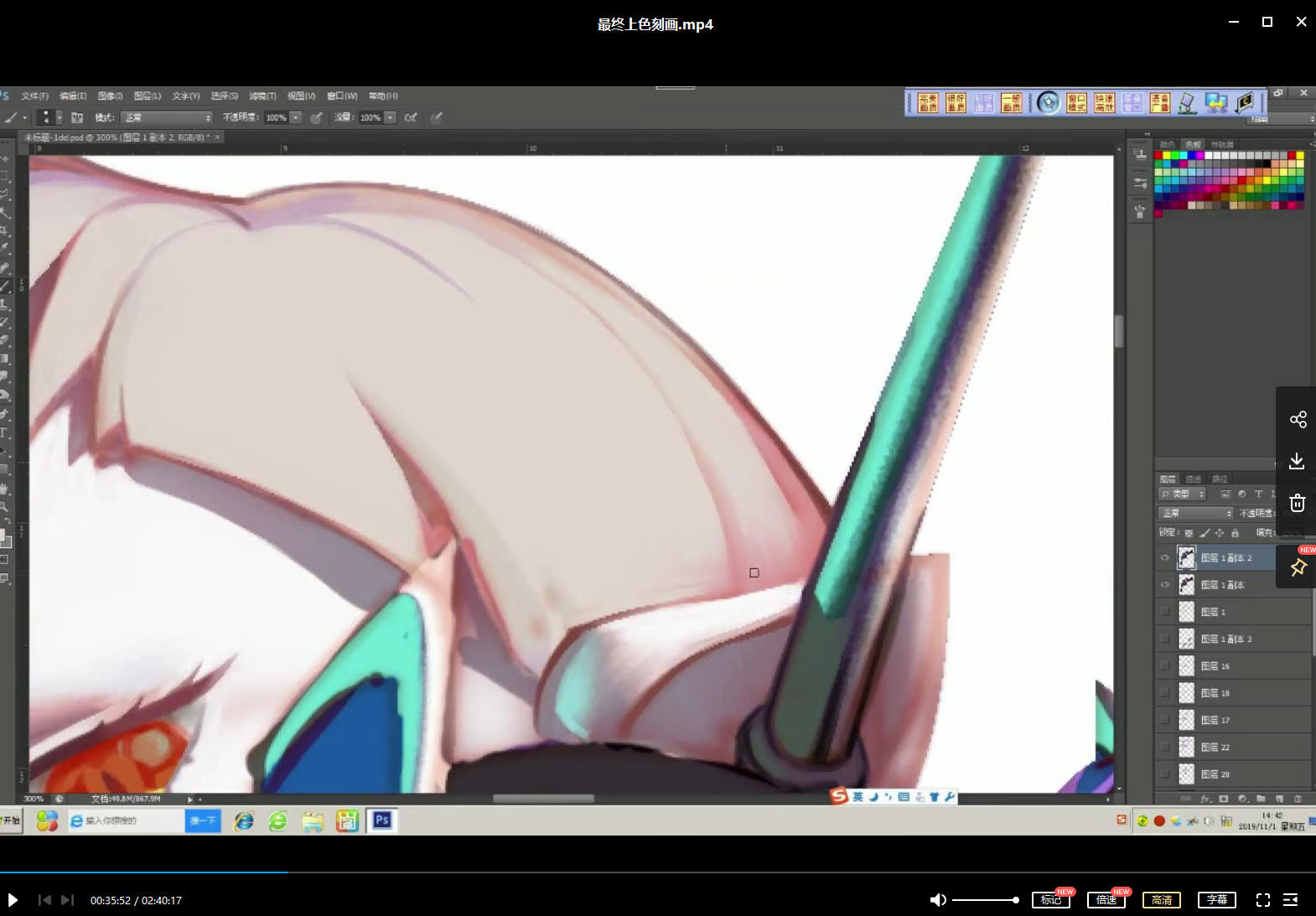Open Photoshop from the Windows taskbar
The image size is (1316, 916).
pyautogui.click(x=382, y=820)
